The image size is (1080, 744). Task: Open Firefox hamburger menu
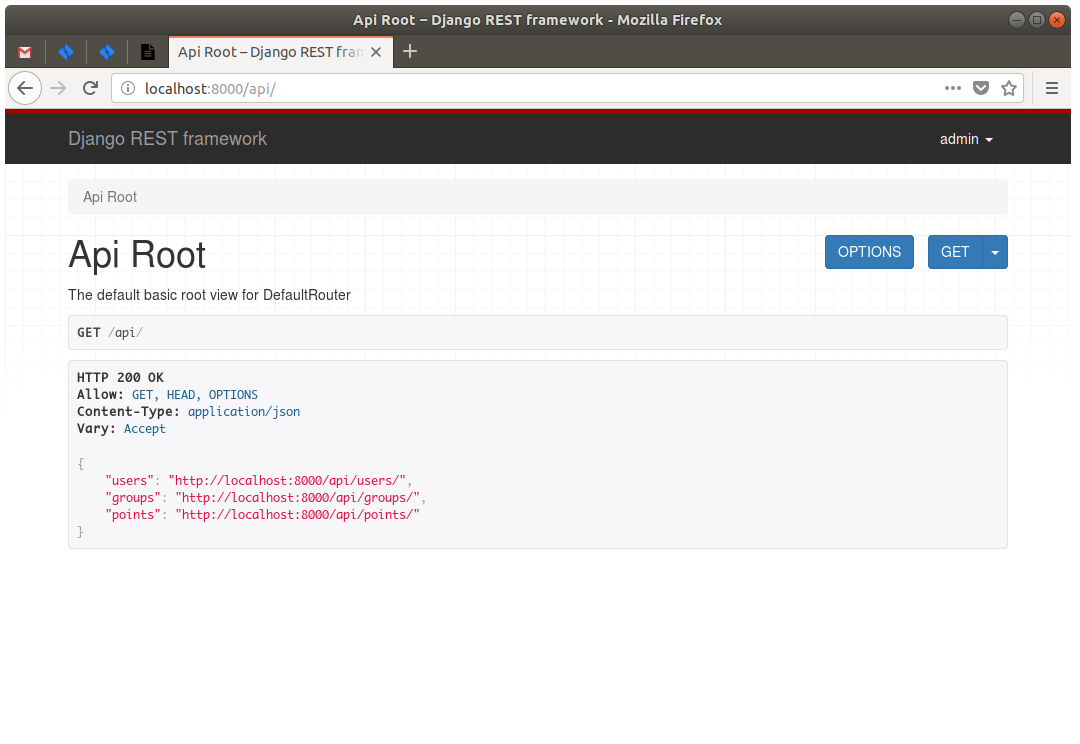(1052, 88)
